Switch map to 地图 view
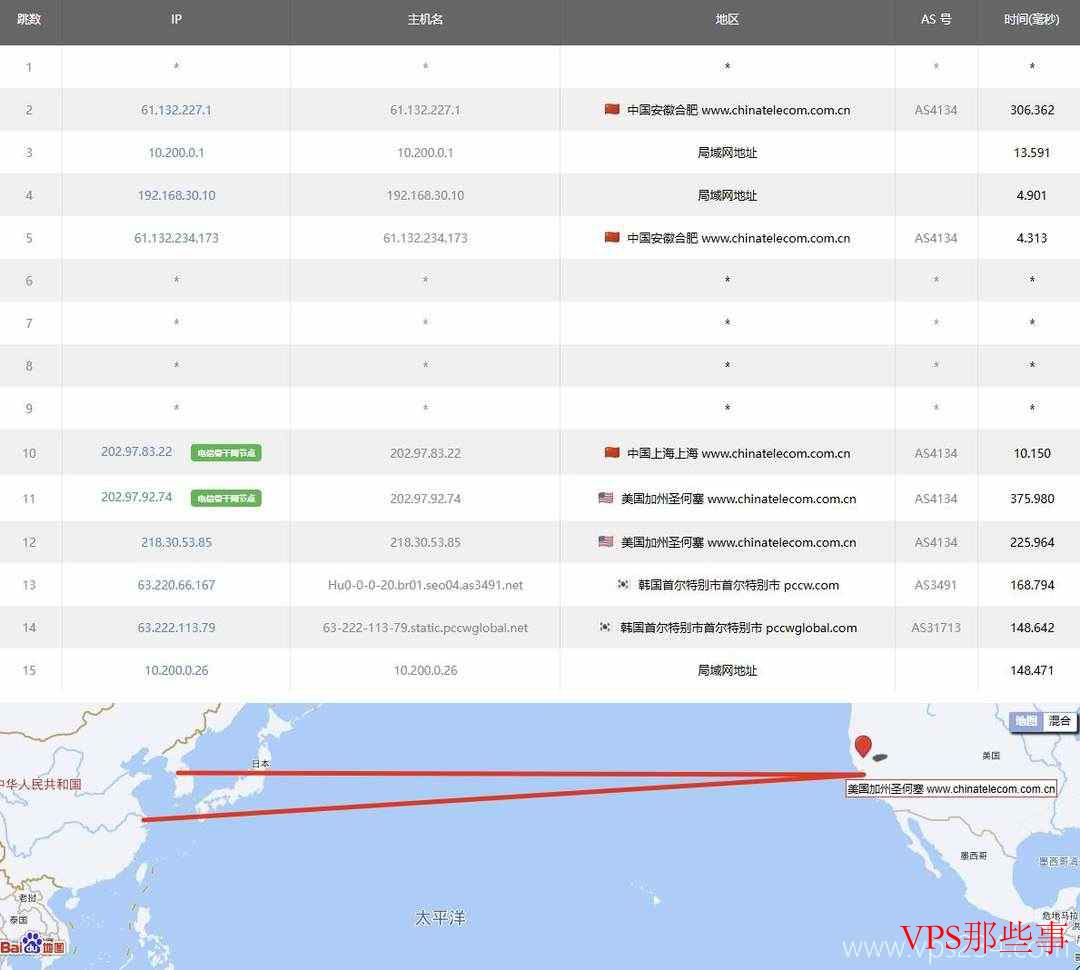 (1026, 721)
